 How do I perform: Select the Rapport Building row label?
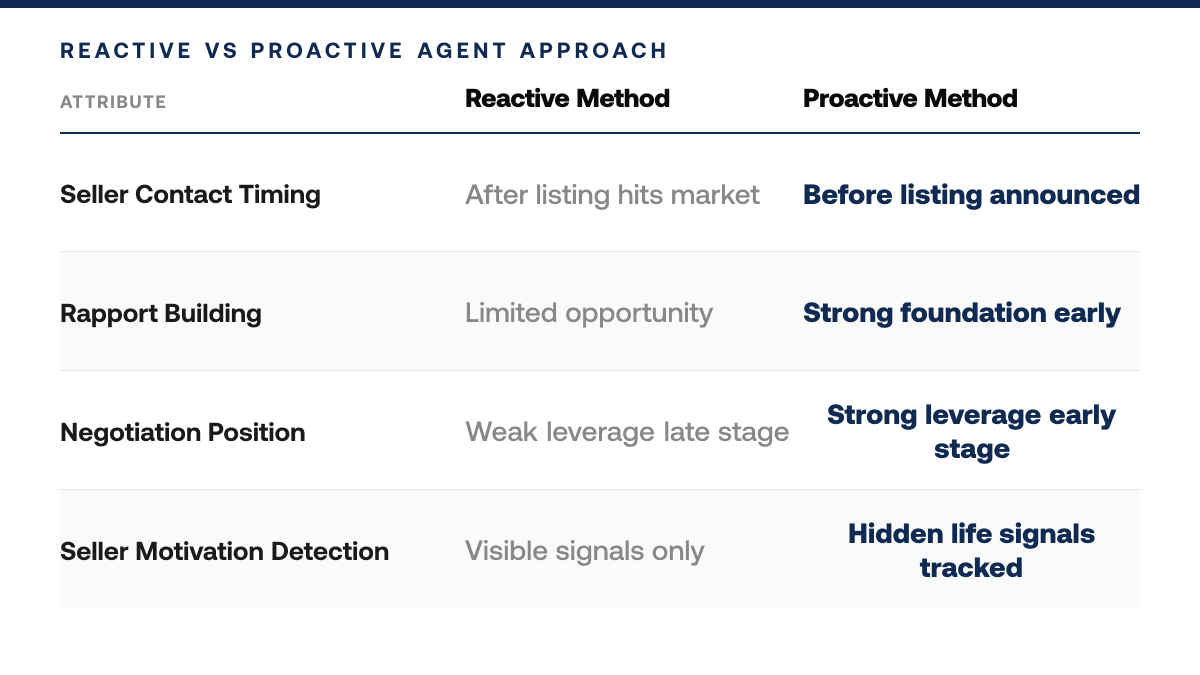[161, 313]
